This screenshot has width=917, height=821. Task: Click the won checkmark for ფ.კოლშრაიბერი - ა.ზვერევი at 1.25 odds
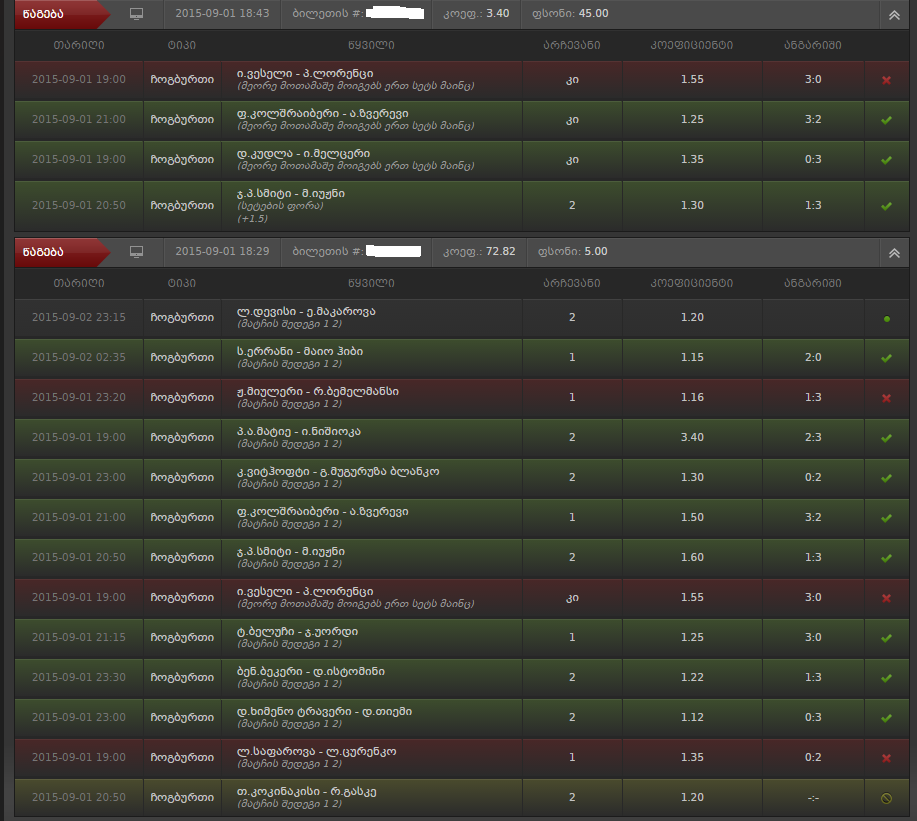[x=886, y=120]
